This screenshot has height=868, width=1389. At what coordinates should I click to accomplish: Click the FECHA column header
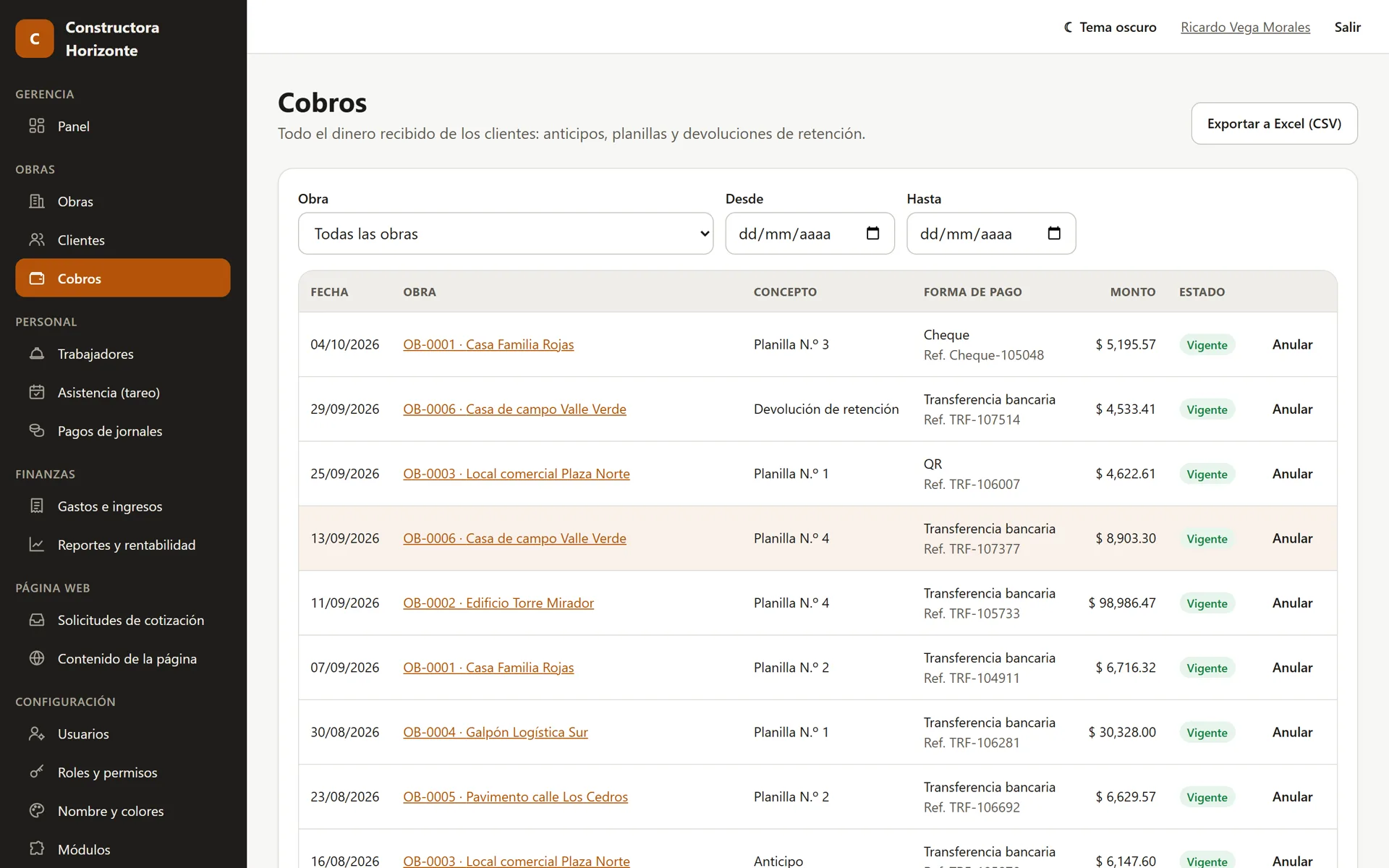[x=329, y=292]
